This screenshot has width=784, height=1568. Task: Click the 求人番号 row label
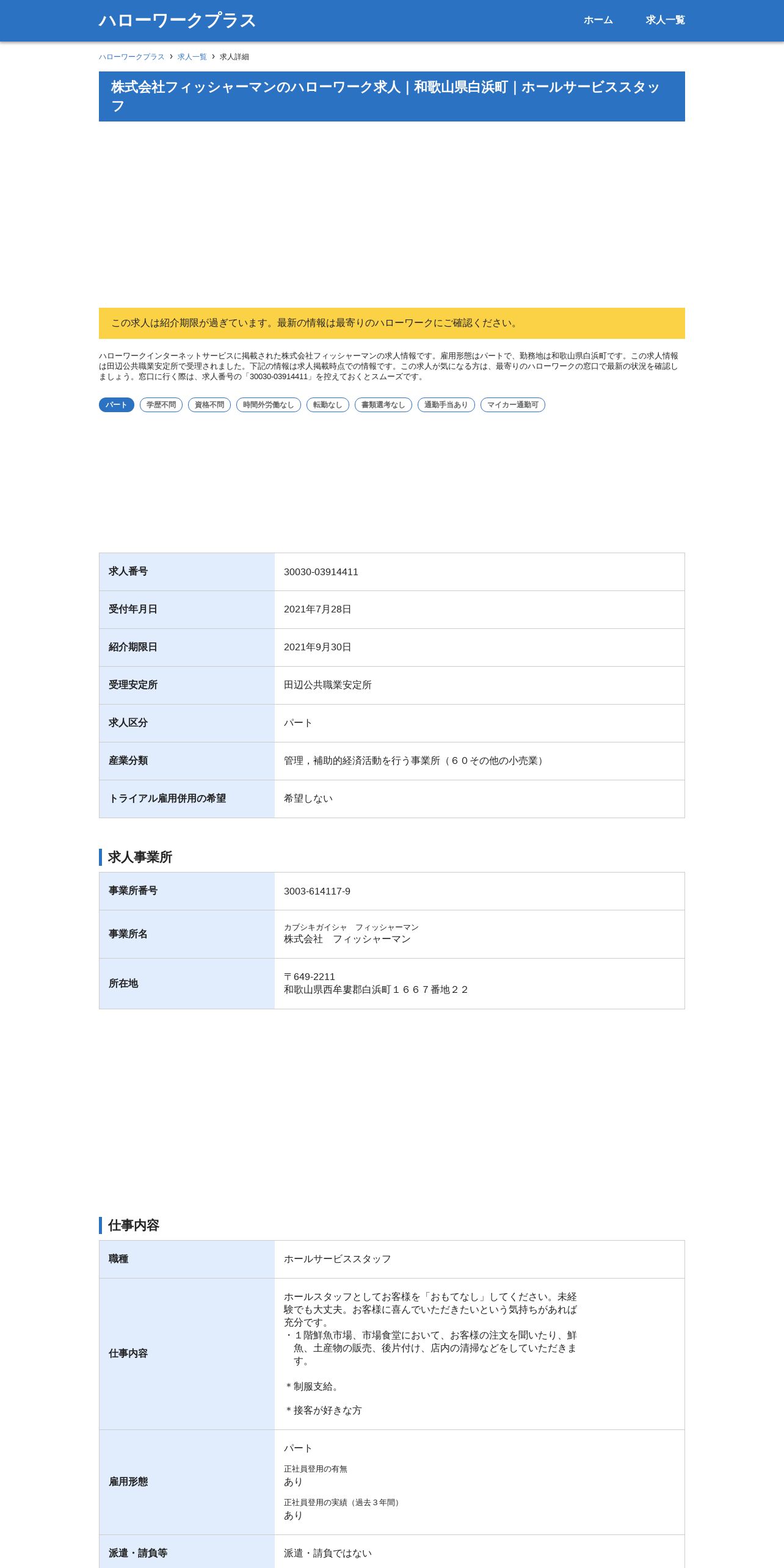128,572
